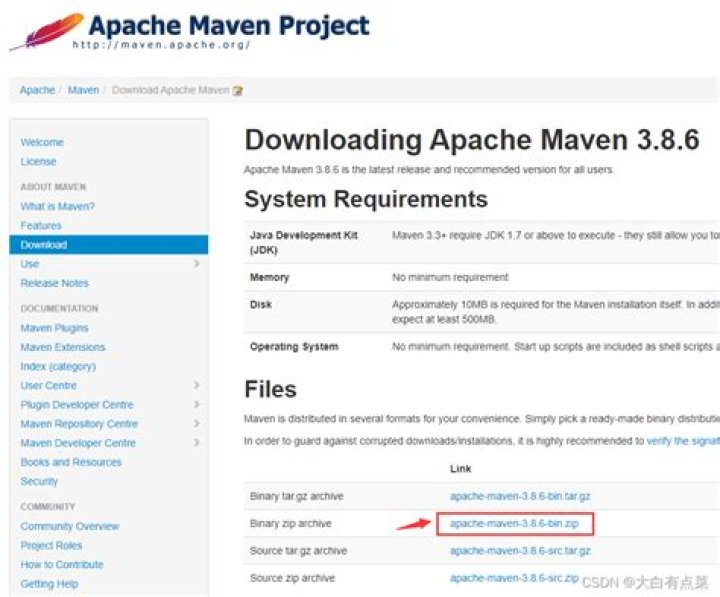The height and width of the screenshot is (597, 720).
Task: Click the Disk row label
Action: (260, 304)
